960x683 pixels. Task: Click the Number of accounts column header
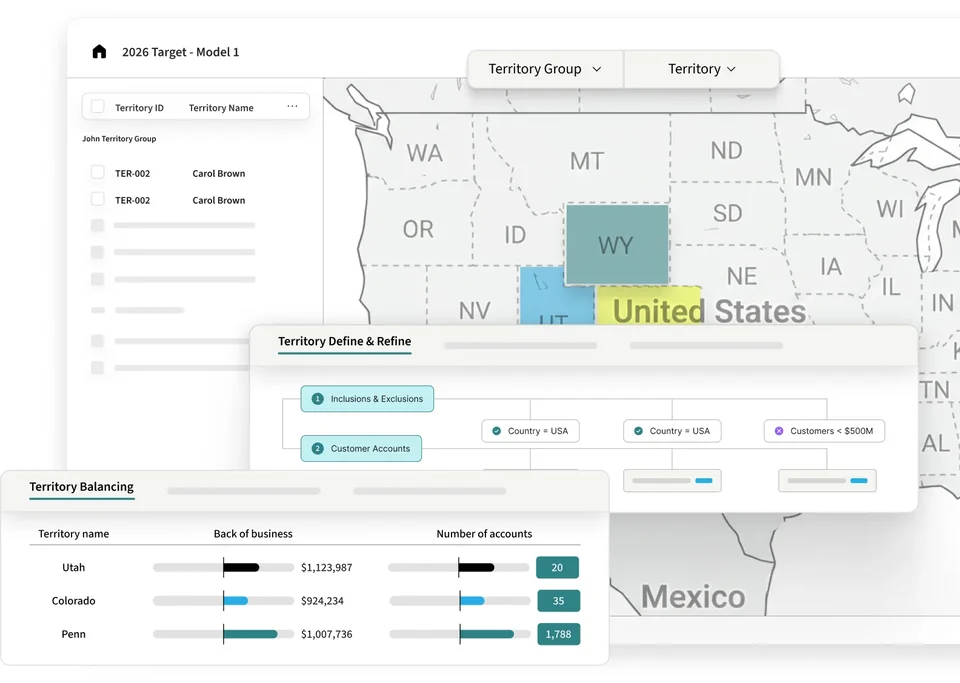tap(484, 534)
